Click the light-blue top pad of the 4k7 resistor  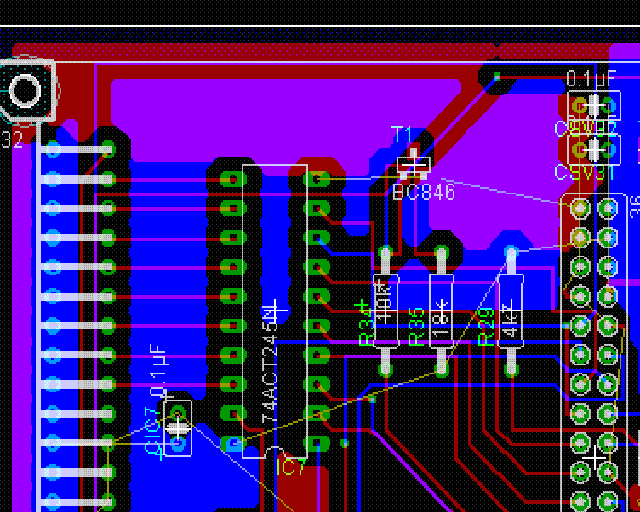511,252
